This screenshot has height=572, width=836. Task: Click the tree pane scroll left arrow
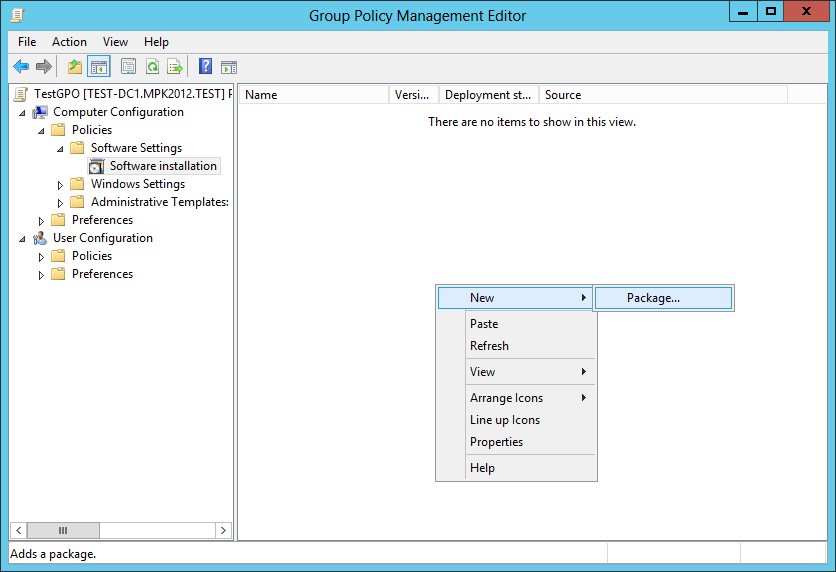19,530
